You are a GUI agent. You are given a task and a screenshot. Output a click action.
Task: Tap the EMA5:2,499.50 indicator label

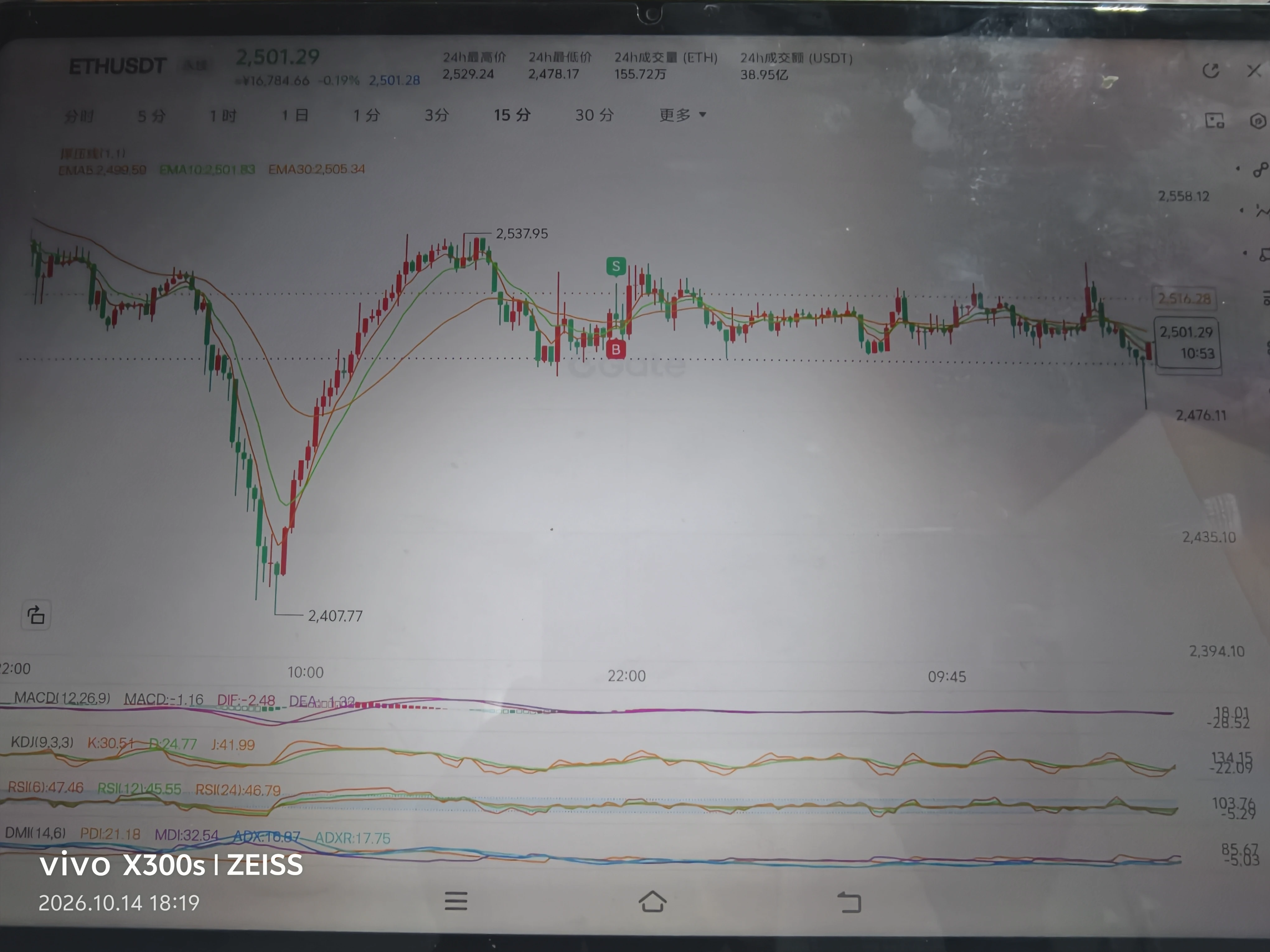pos(102,170)
